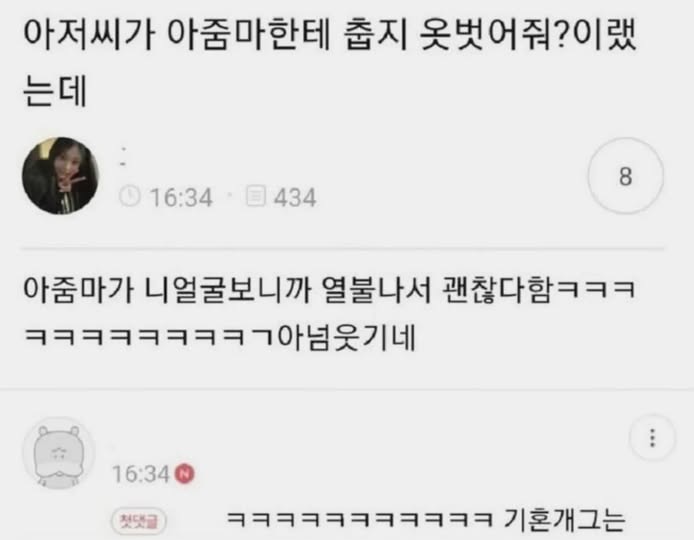
Task: Open the post author's round profile photo
Action: pyautogui.click(x=61, y=176)
